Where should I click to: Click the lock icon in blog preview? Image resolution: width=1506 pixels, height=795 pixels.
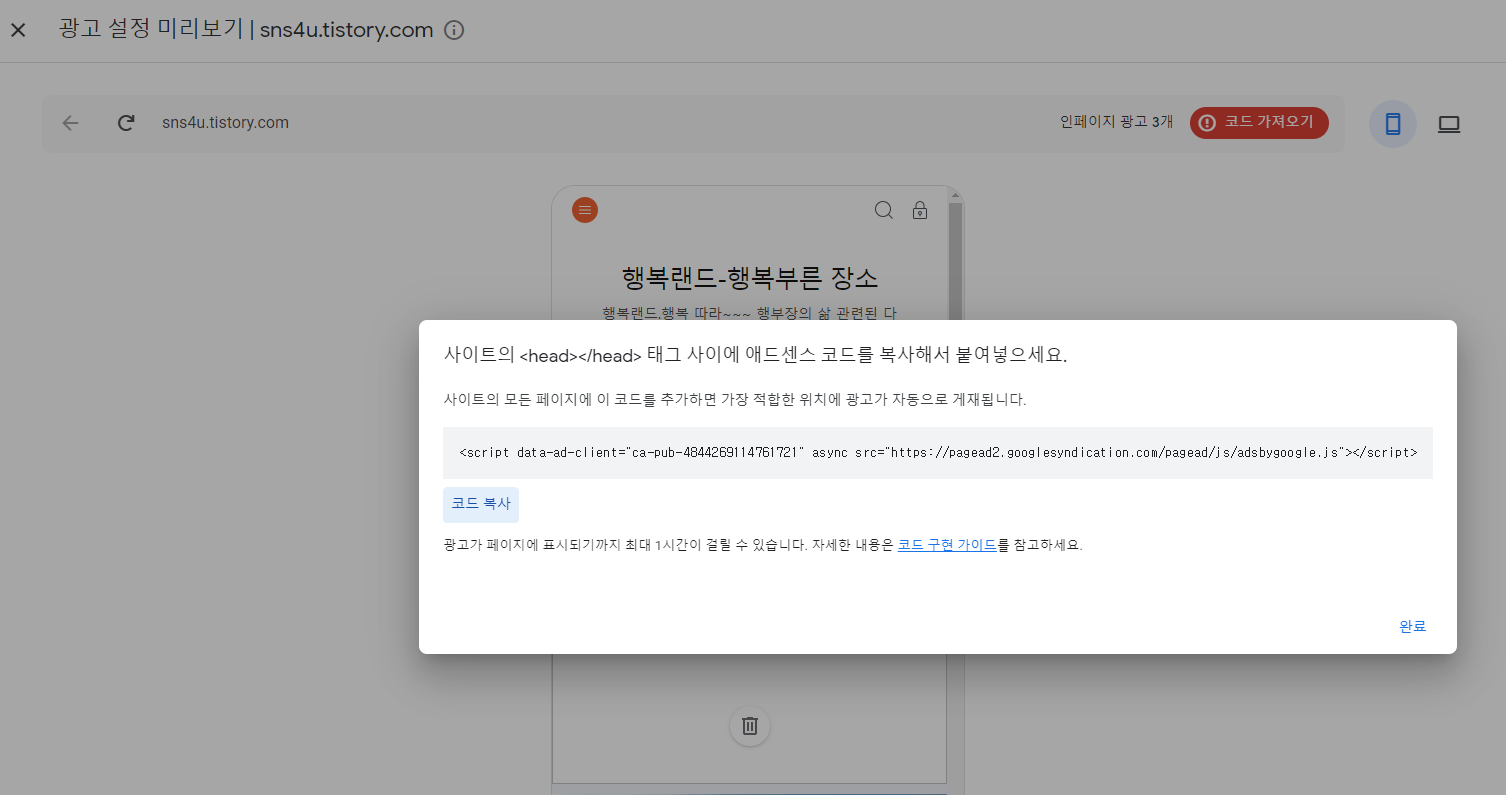point(920,210)
